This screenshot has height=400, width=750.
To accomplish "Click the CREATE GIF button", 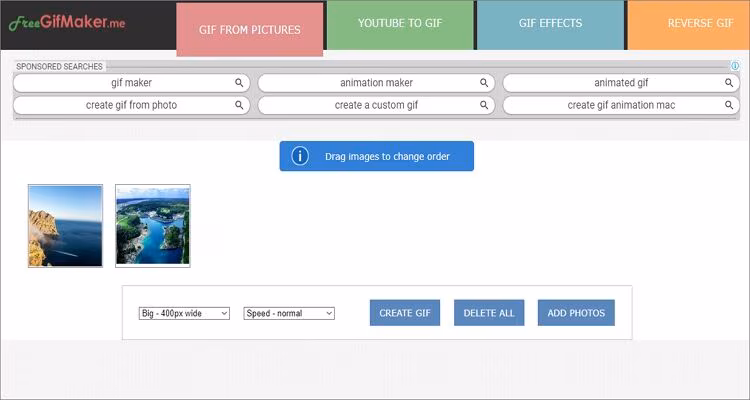I will tap(405, 313).
